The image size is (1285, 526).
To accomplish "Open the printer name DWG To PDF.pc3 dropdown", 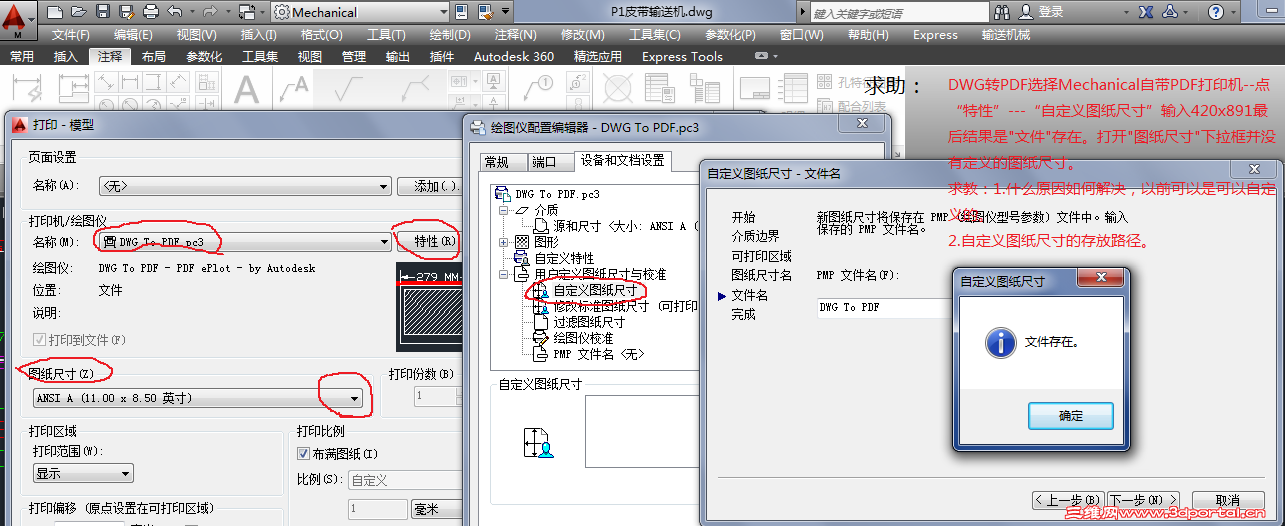I will (x=243, y=242).
